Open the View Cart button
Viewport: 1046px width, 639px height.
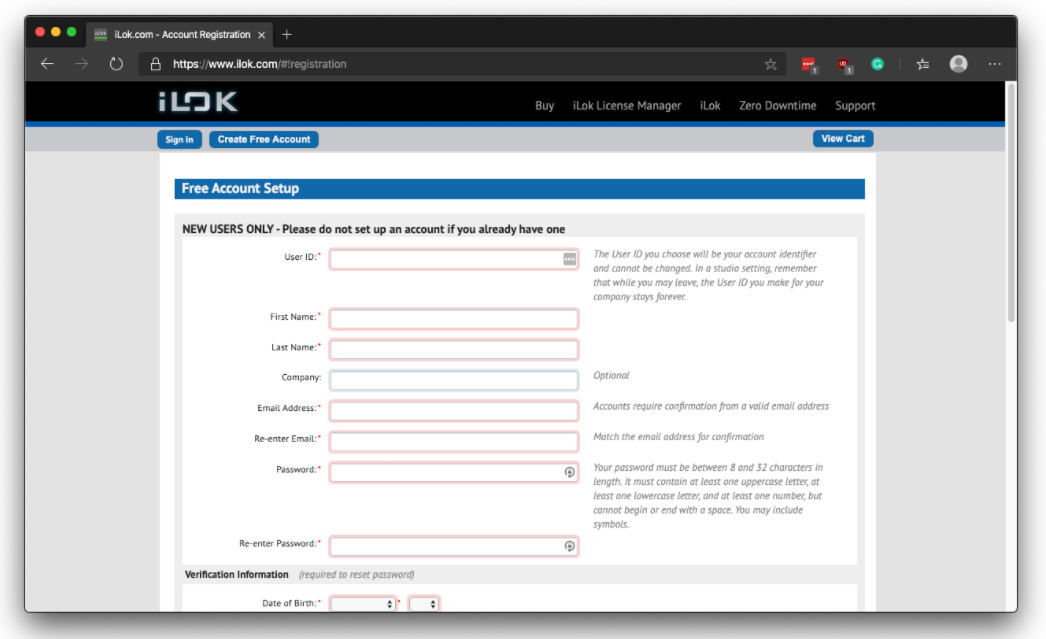point(842,139)
